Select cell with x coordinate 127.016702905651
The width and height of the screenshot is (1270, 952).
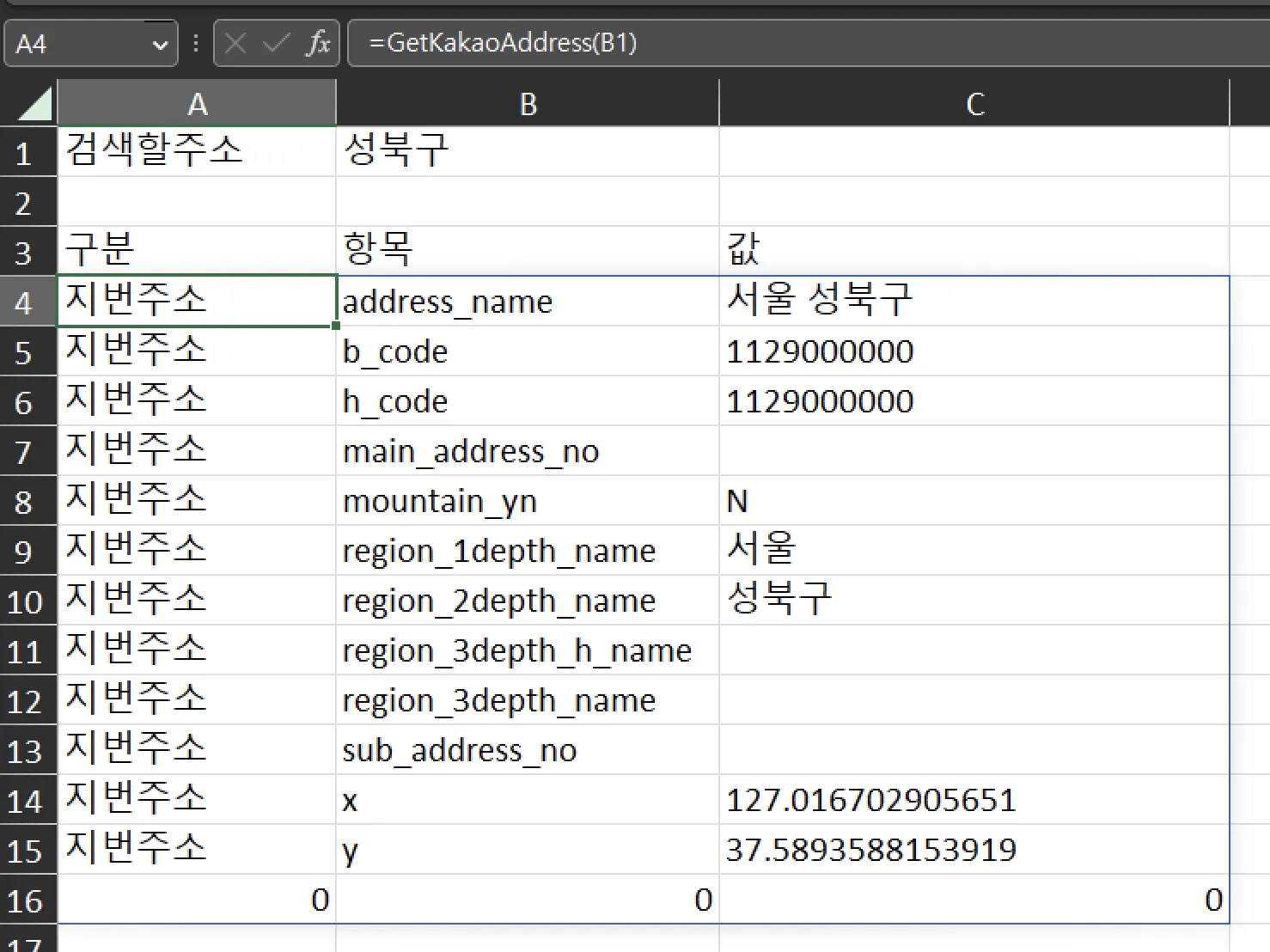(x=974, y=800)
